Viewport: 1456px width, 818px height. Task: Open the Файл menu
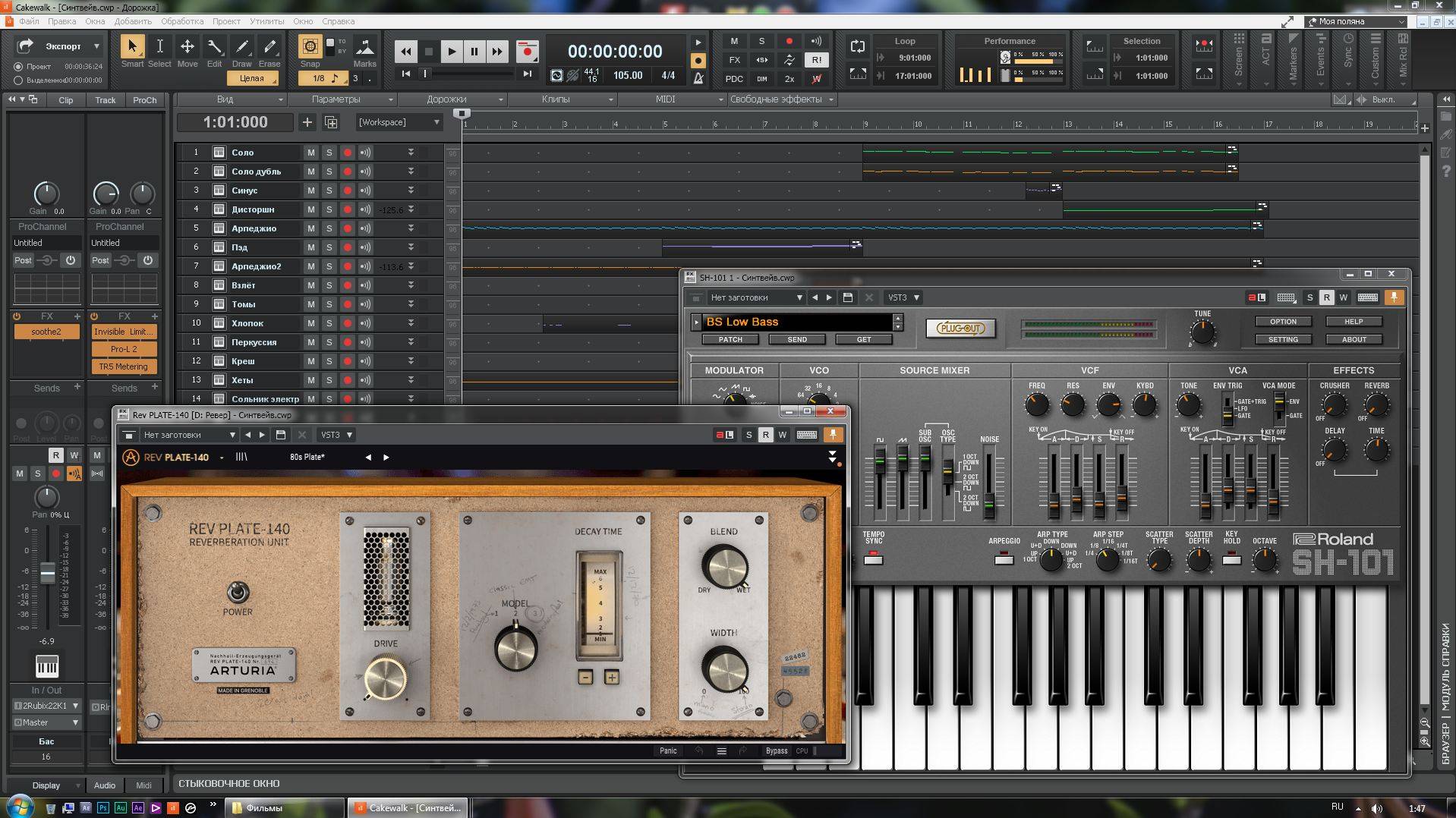pyautogui.click(x=29, y=21)
